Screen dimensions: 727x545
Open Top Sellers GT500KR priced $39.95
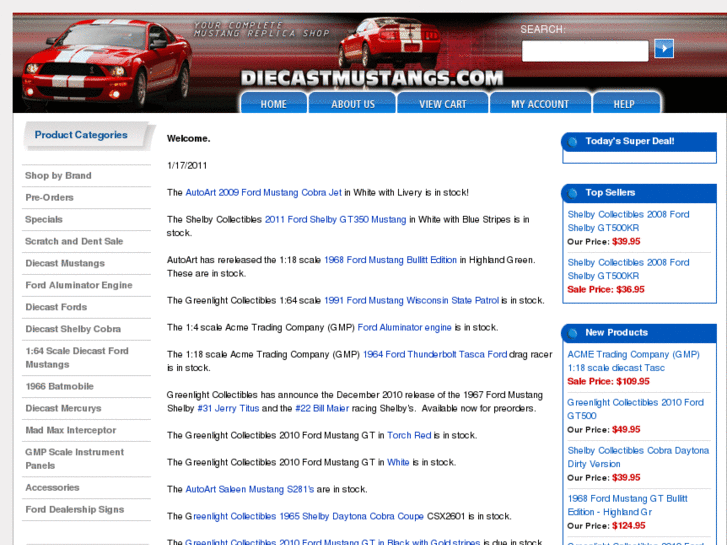[x=628, y=221]
